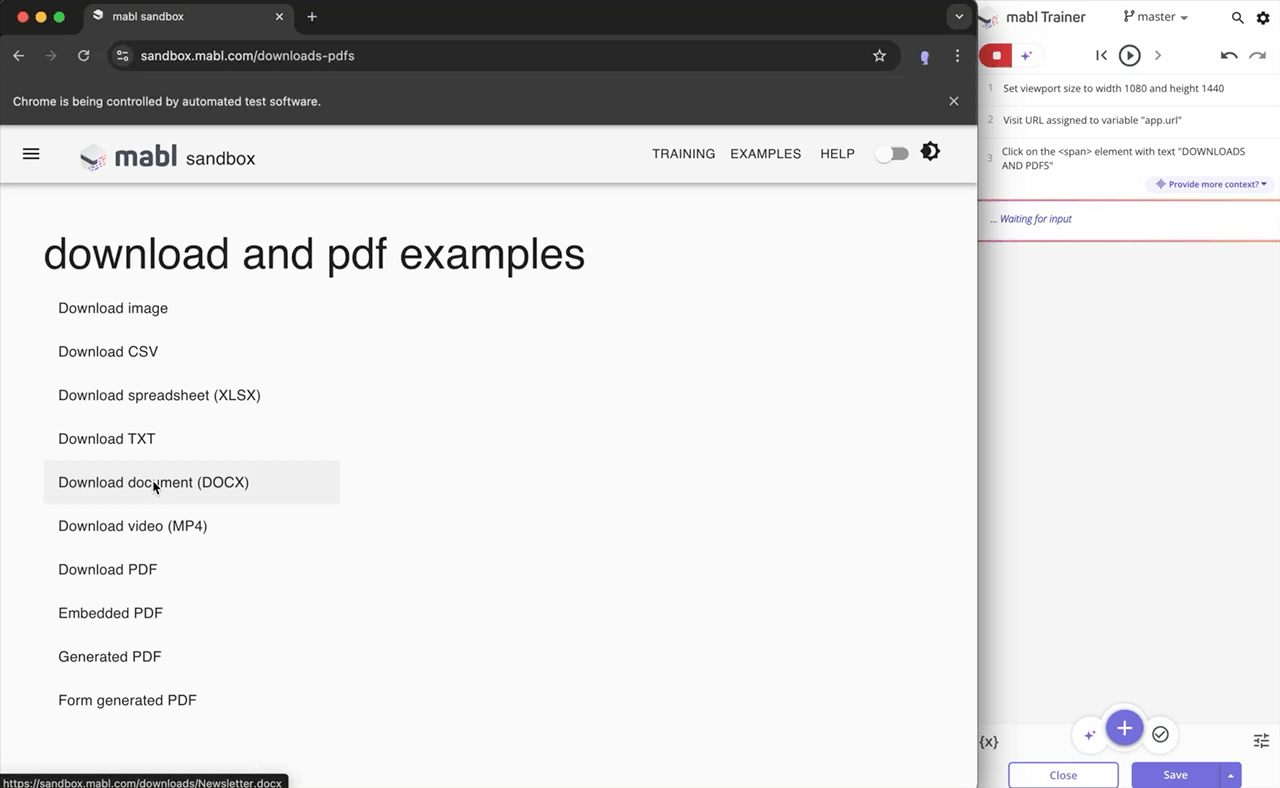Click the play button to run the test
The width and height of the screenshot is (1280, 788).
1129,55
